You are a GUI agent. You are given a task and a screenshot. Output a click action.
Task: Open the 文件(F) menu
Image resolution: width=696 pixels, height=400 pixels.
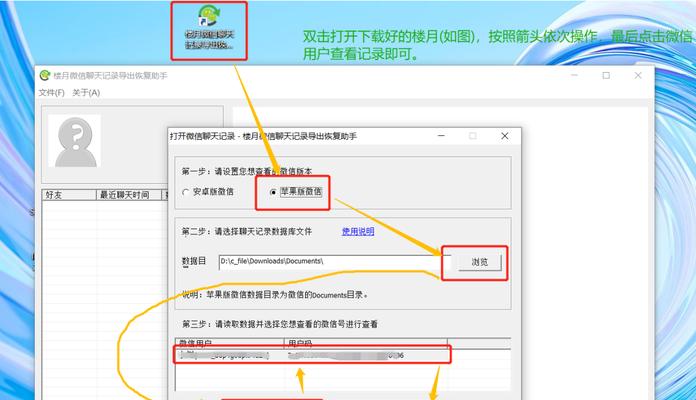click(51, 93)
